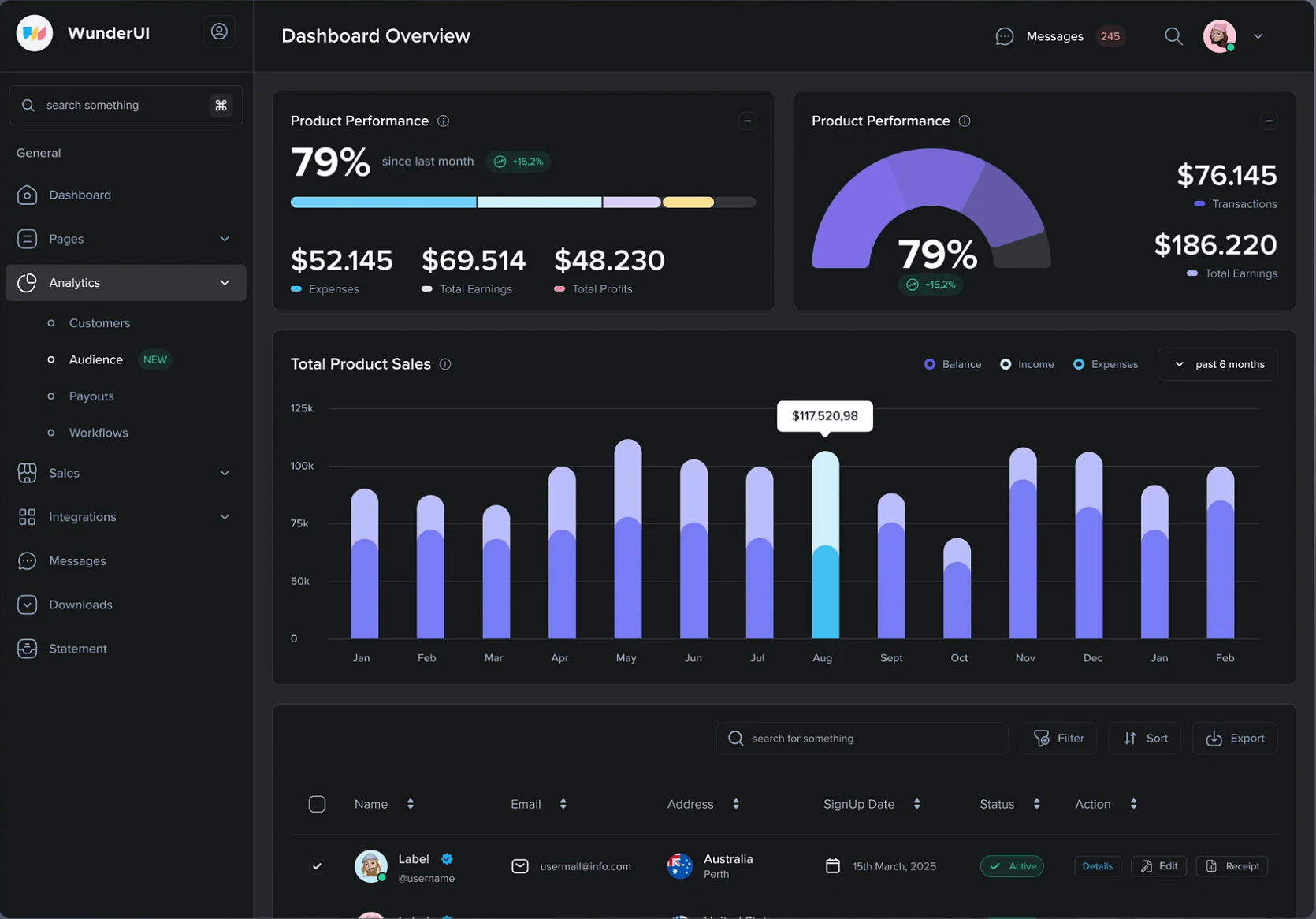The height and width of the screenshot is (919, 1316).
Task: Click the Export button above the table
Action: (x=1235, y=739)
